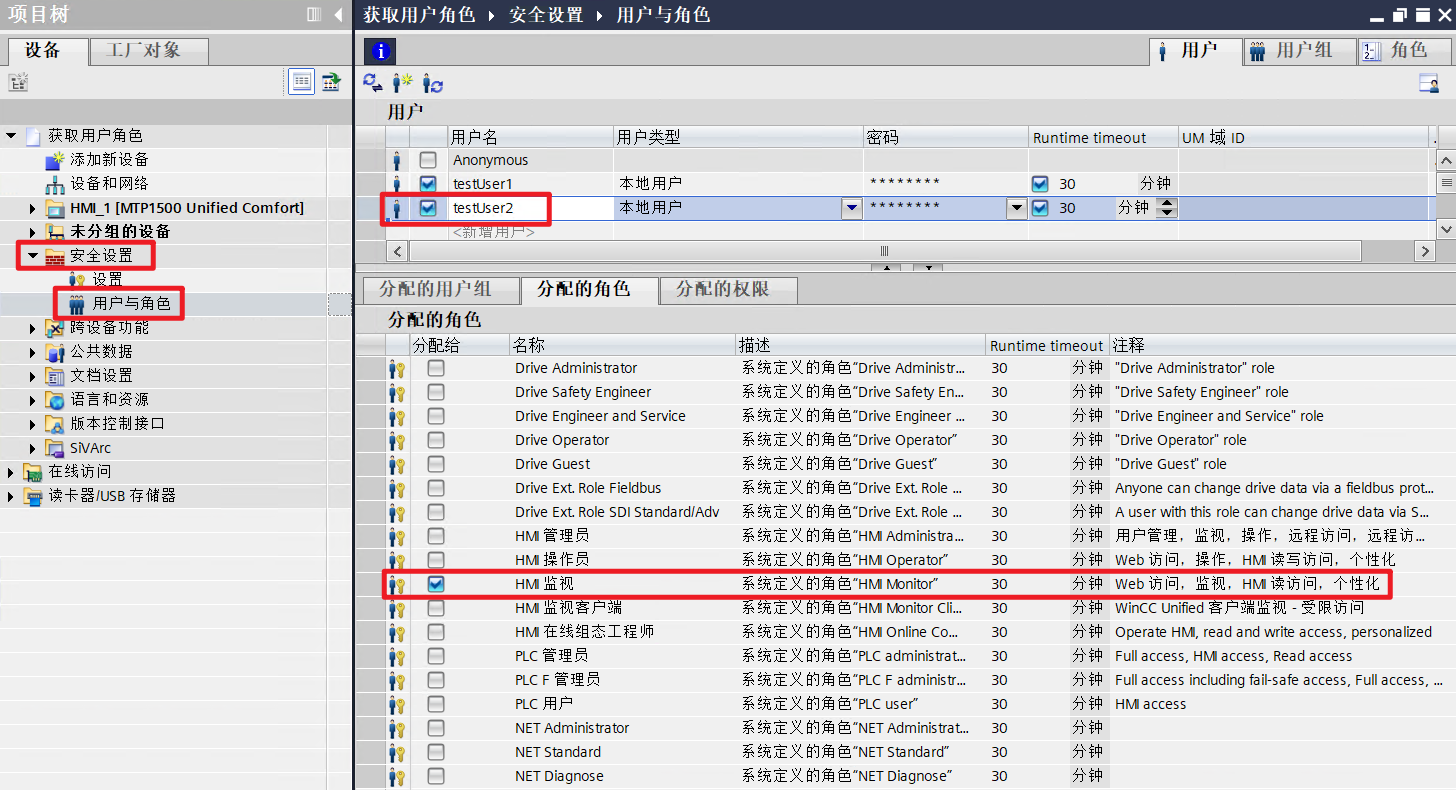Expand the 未分组的设备 node
Image resolution: width=1456 pixels, height=790 pixels.
tap(33, 231)
